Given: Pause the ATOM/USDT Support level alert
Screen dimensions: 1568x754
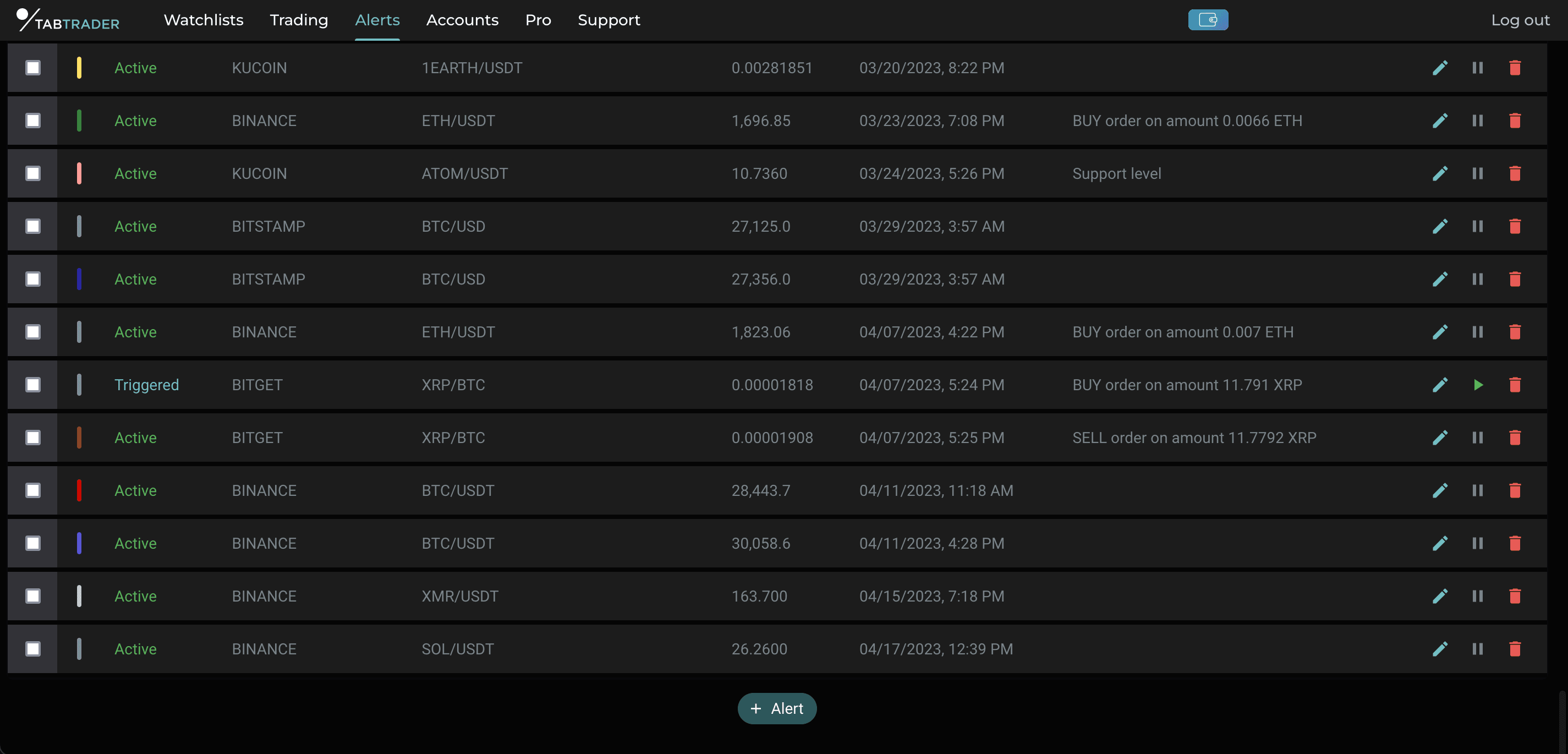Looking at the screenshot, I should (x=1477, y=173).
